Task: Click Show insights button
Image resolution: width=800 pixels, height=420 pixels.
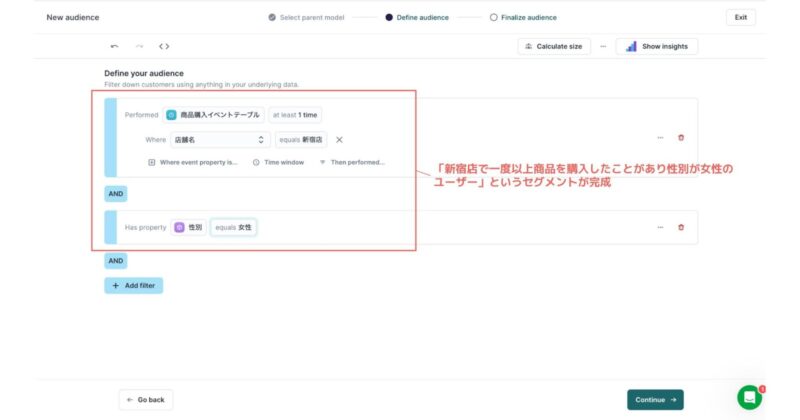Action: click(x=657, y=46)
